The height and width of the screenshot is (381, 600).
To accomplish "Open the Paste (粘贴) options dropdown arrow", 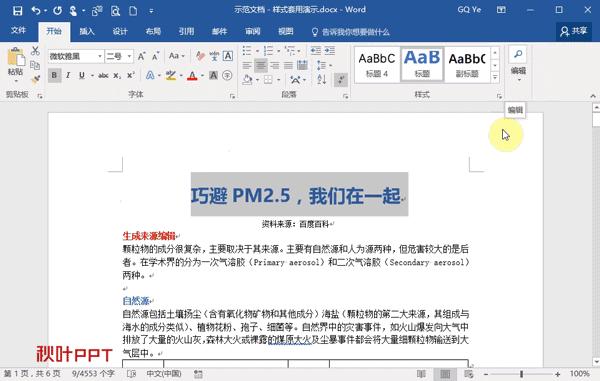I will 16,81.
